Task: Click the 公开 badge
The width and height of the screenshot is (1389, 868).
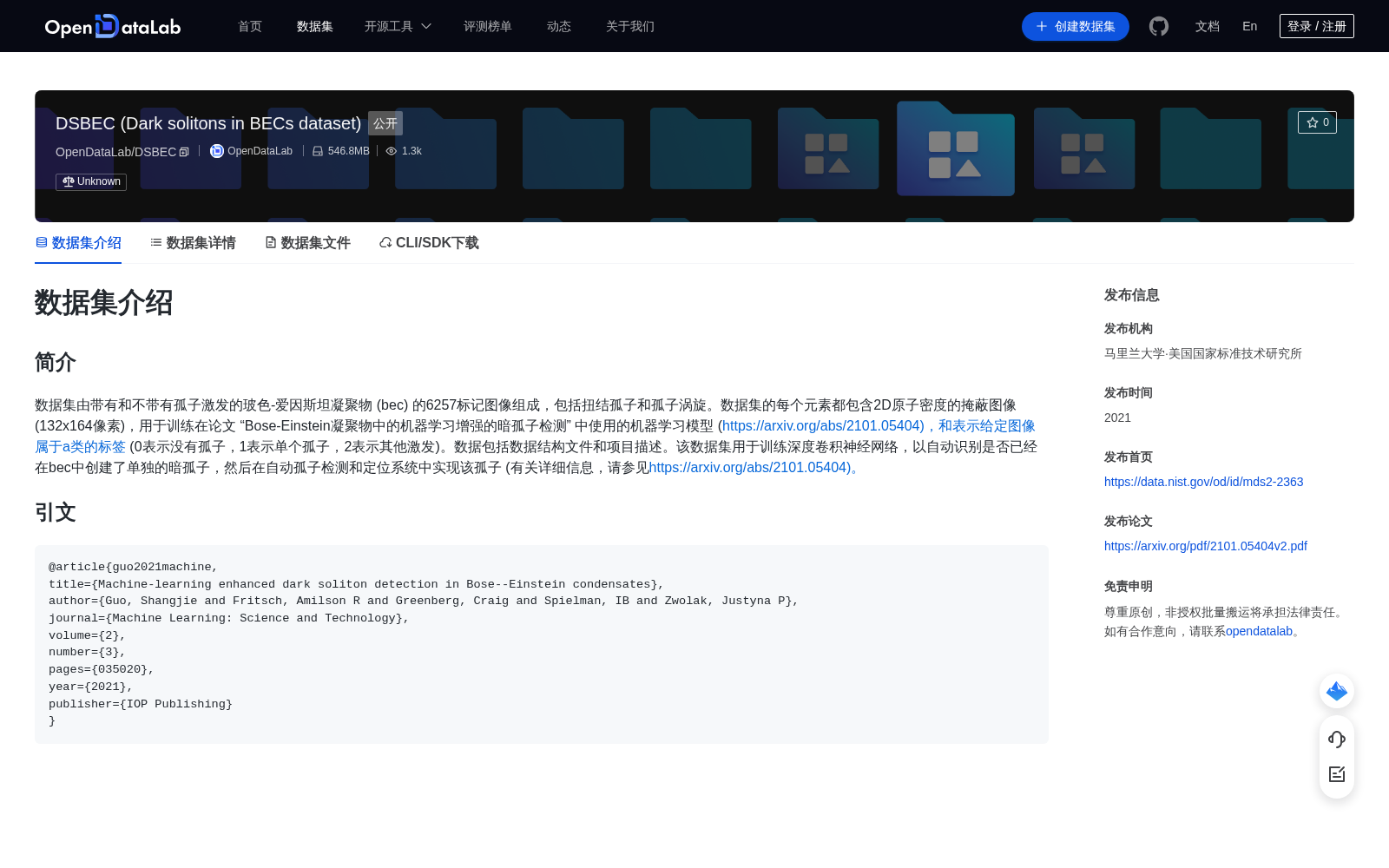Action: [x=385, y=123]
